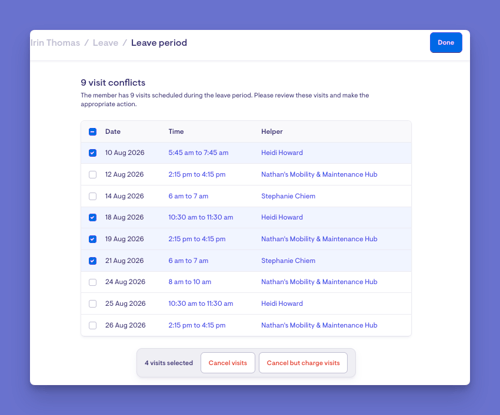This screenshot has height=415, width=500.
Task: Open Heidi Howard helper link on 25 Aug
Action: (282, 304)
